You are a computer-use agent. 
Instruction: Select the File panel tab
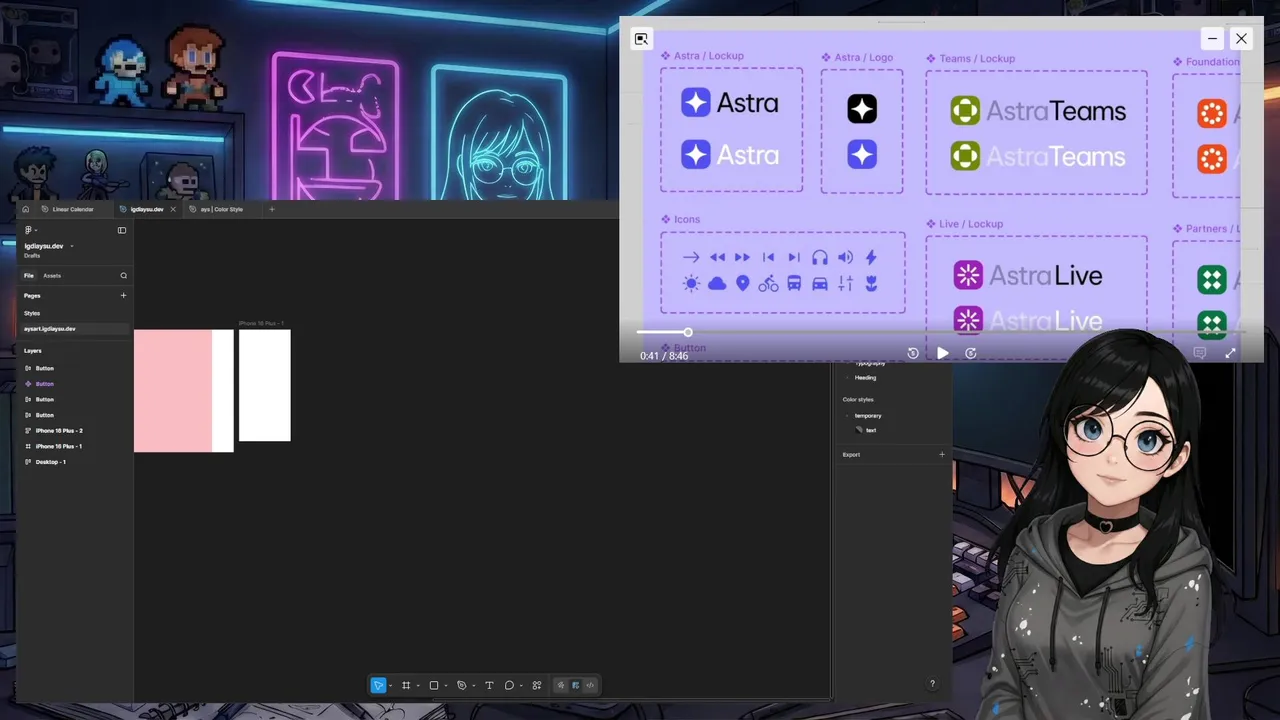coord(29,275)
